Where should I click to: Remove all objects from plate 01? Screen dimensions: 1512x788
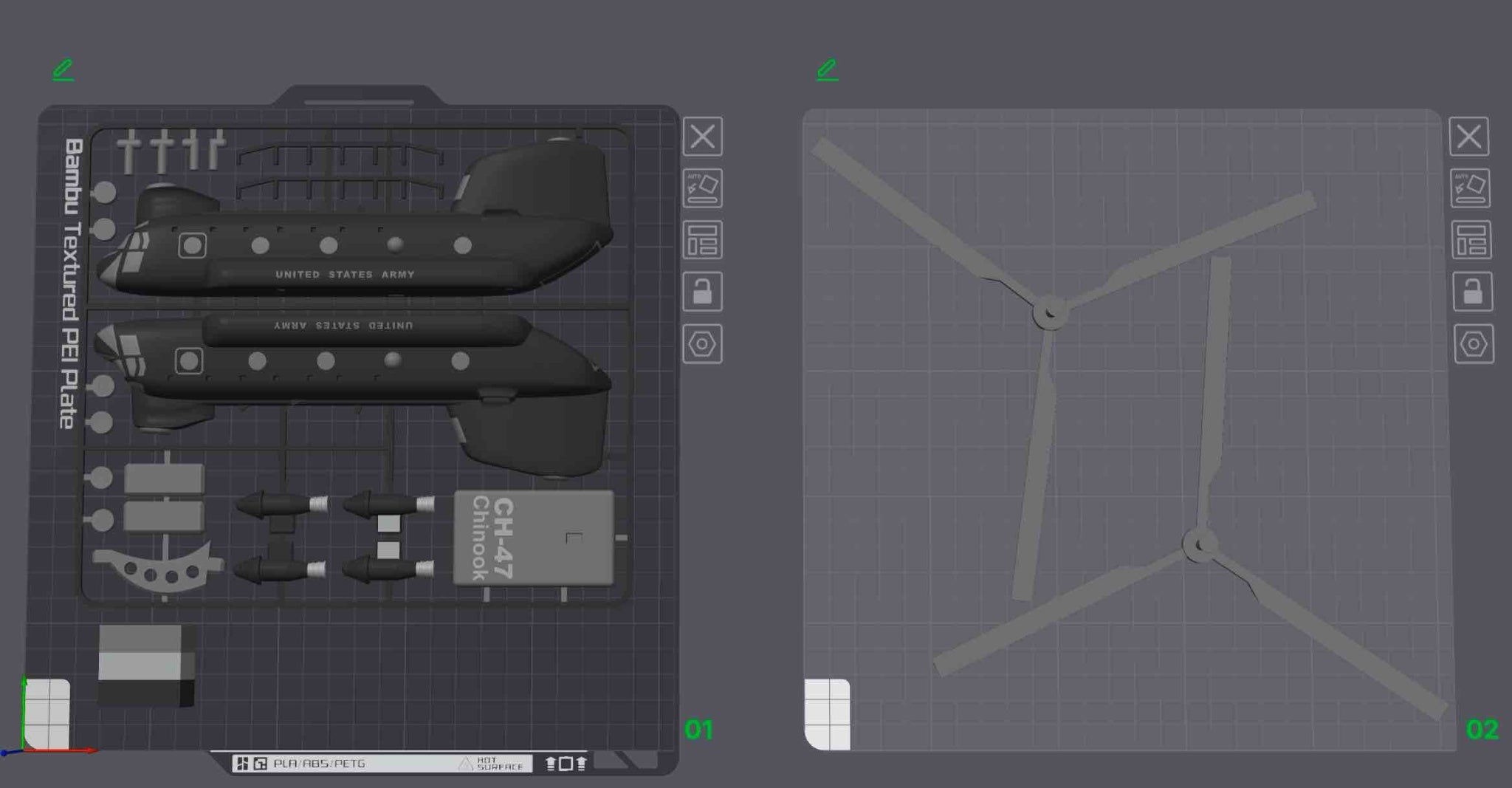click(702, 137)
